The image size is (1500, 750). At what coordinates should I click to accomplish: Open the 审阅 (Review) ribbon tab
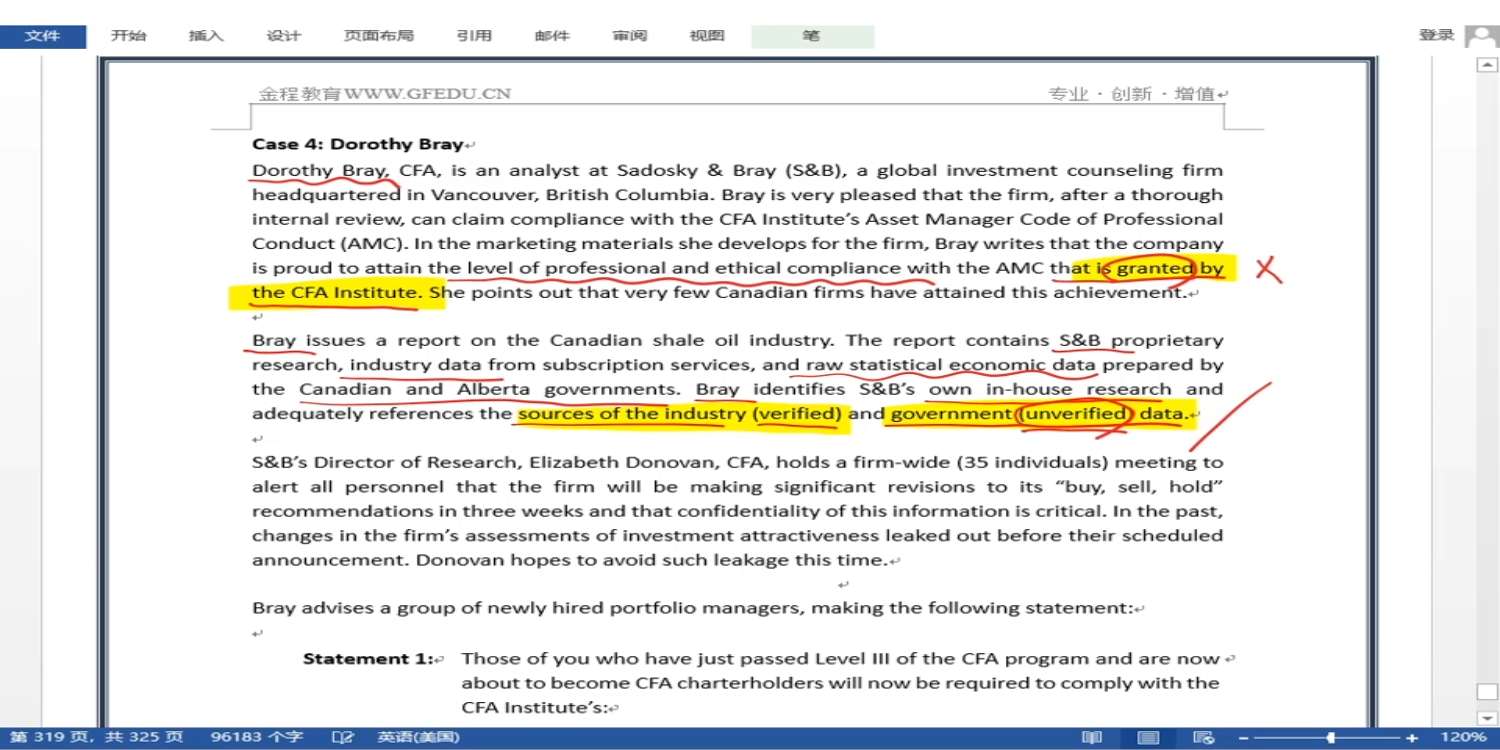(630, 36)
